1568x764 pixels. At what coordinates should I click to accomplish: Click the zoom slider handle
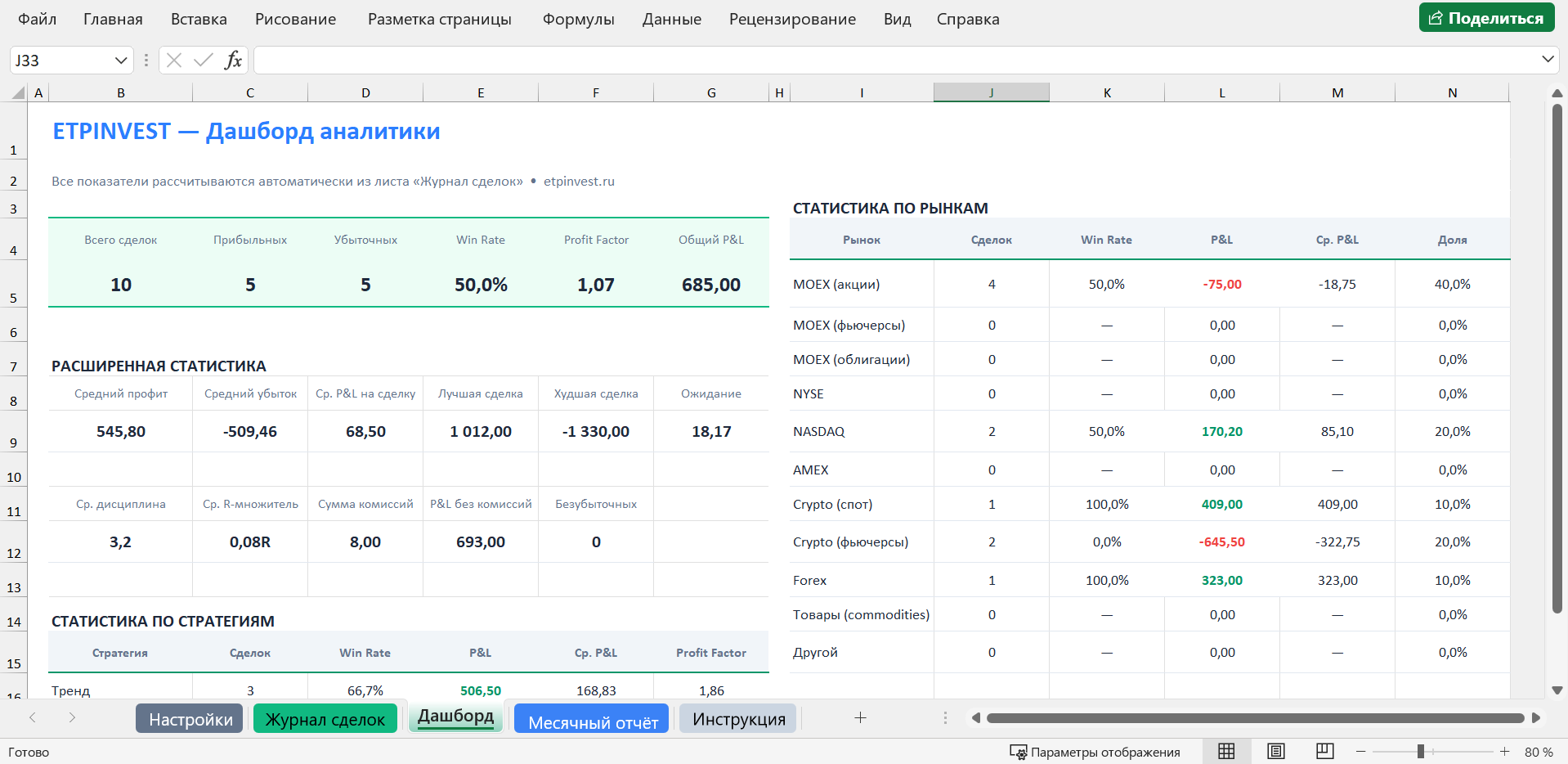pos(1421,751)
